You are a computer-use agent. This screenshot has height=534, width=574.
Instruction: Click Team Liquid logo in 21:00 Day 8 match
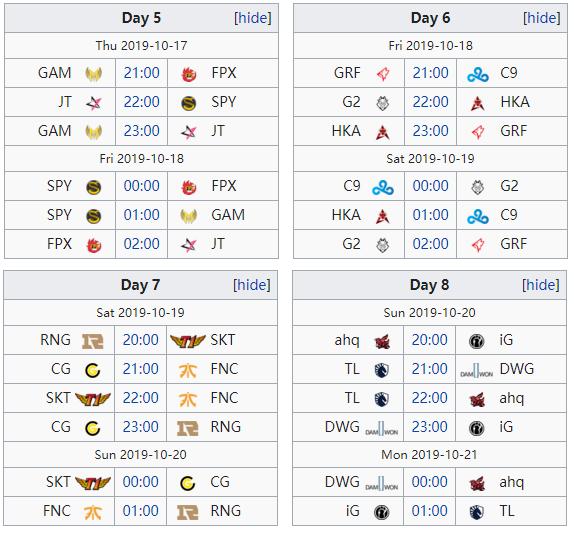click(381, 370)
